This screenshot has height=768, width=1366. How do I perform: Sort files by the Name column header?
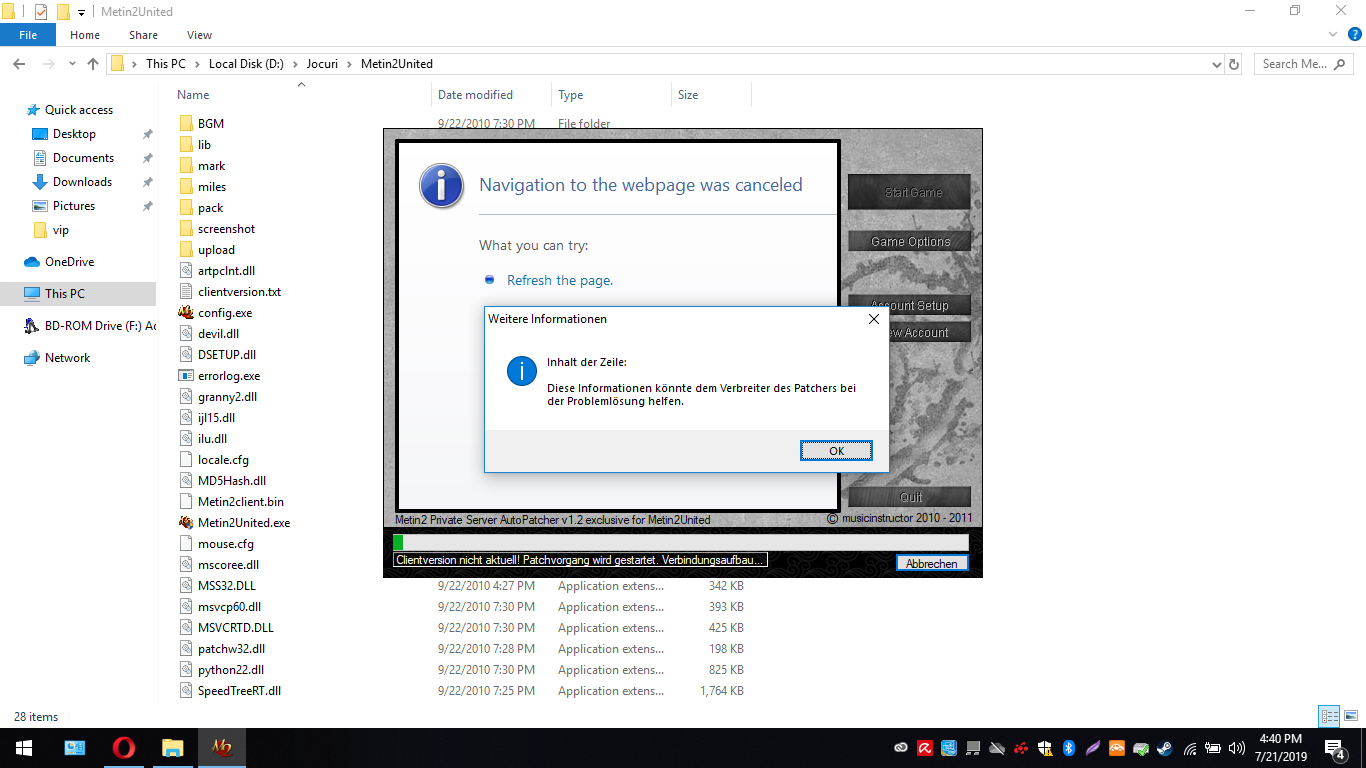[193, 95]
